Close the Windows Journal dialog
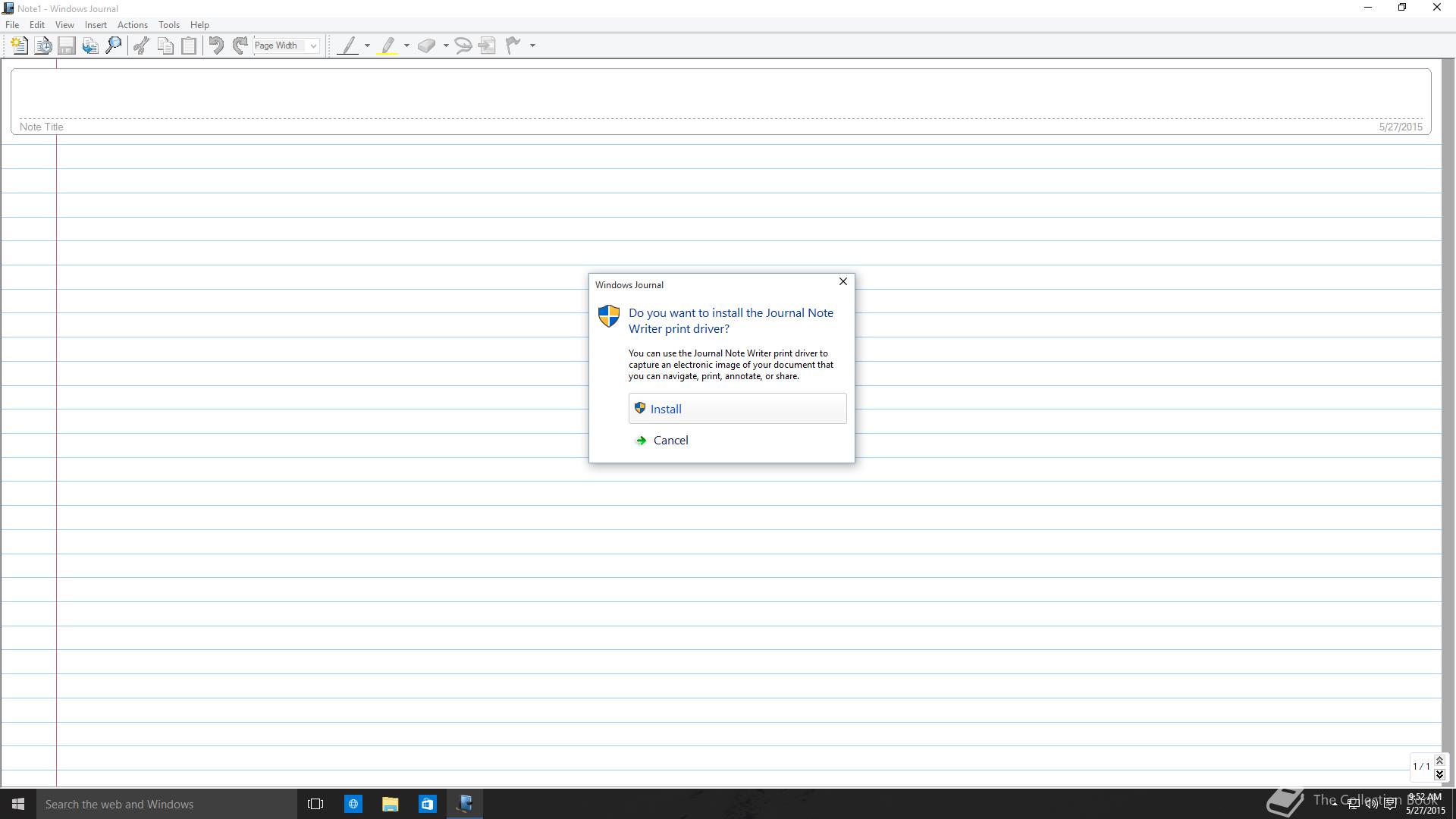The width and height of the screenshot is (1456, 819). [843, 282]
